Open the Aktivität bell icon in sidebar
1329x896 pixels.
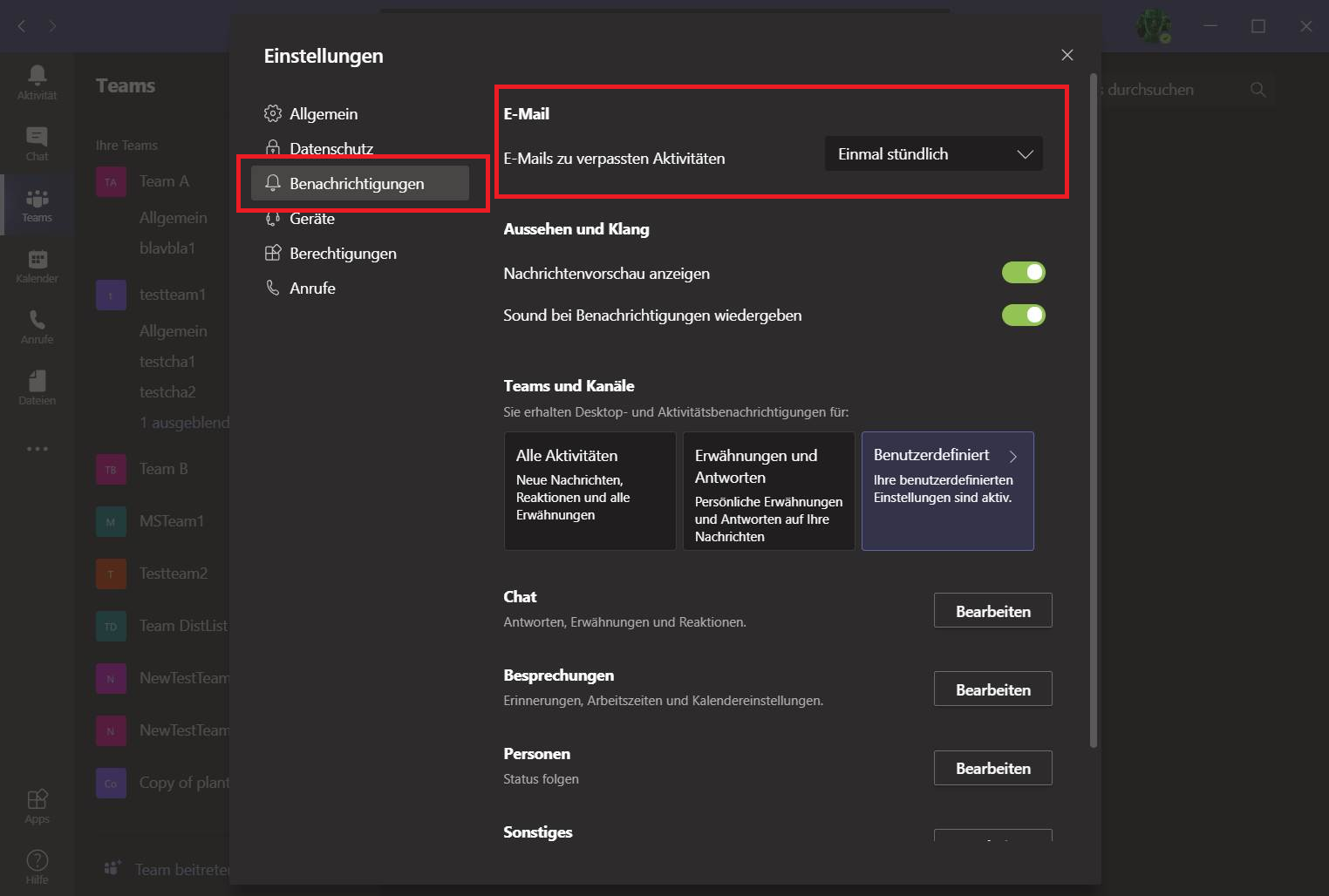tap(37, 76)
